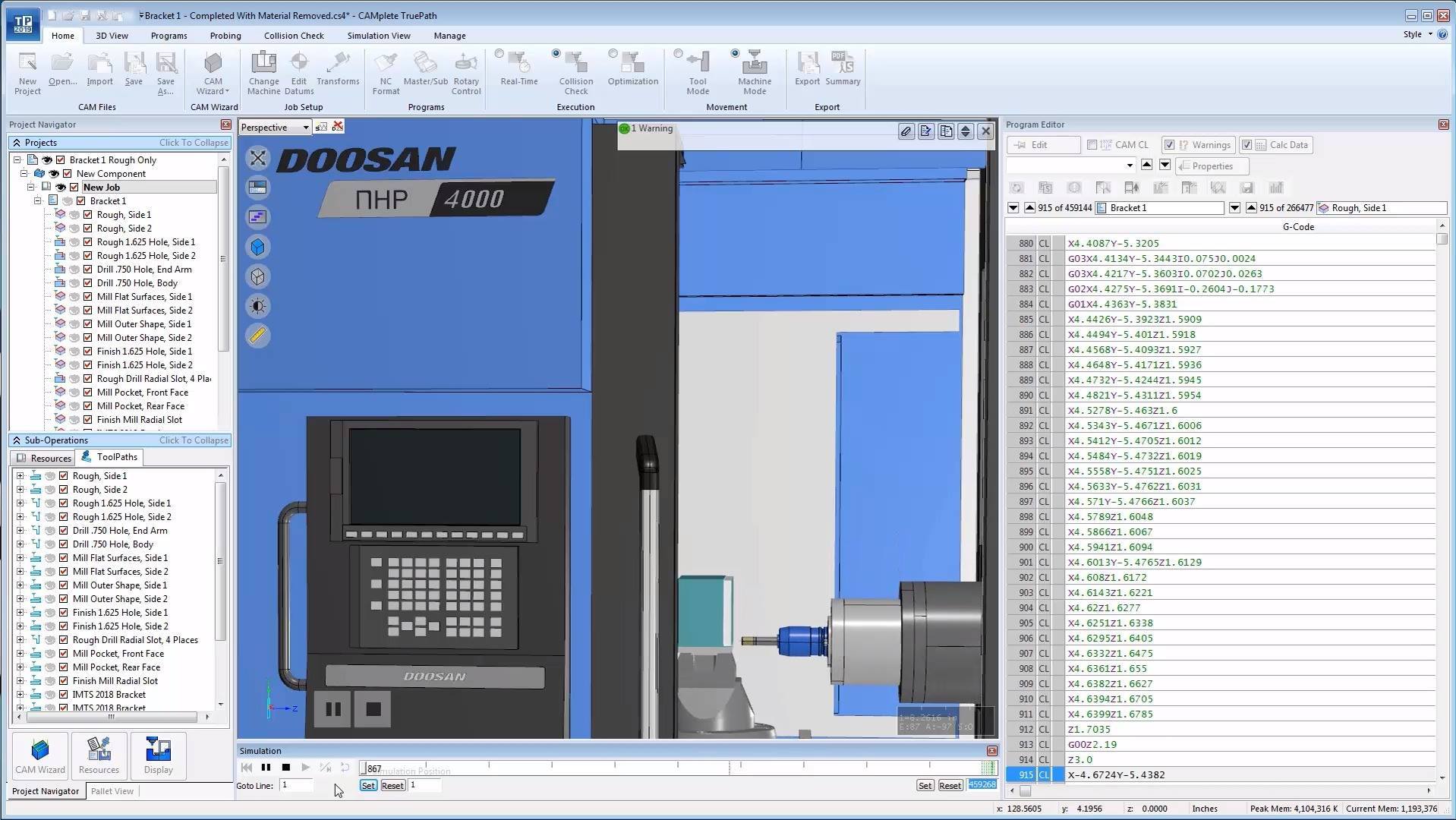Open the NC Format settings
Image resolution: width=1456 pixels, height=820 pixels.
[x=386, y=73]
